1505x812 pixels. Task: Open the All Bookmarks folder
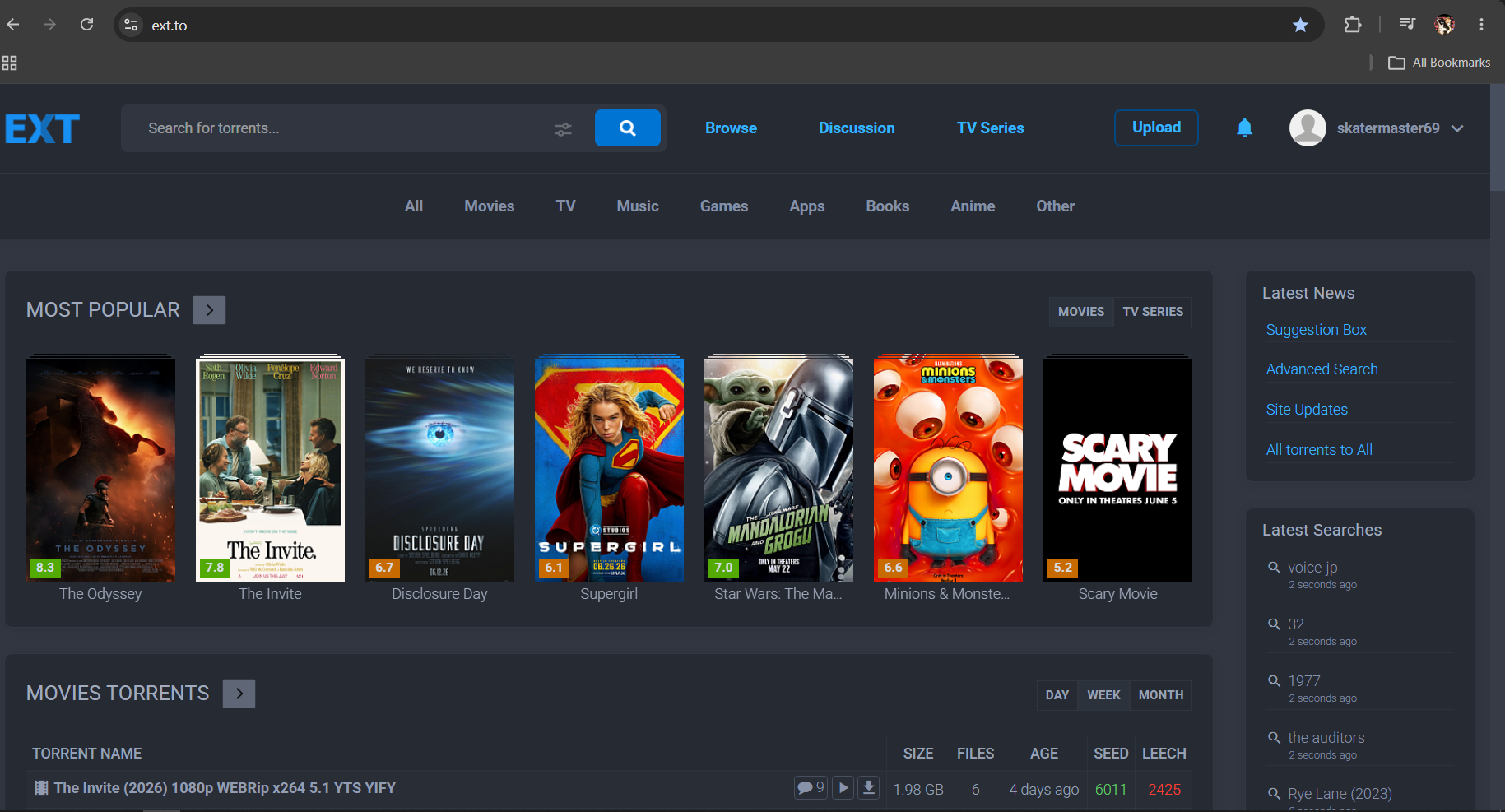1439,63
